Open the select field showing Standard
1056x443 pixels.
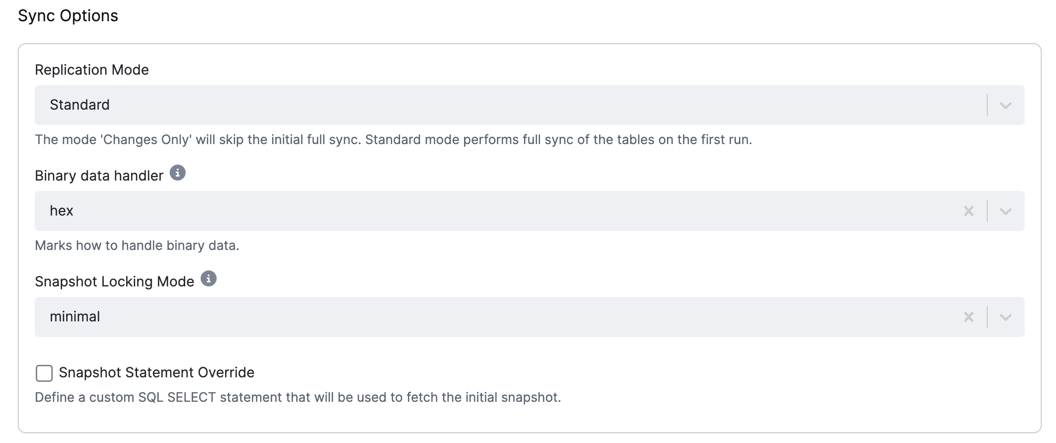coord(529,105)
